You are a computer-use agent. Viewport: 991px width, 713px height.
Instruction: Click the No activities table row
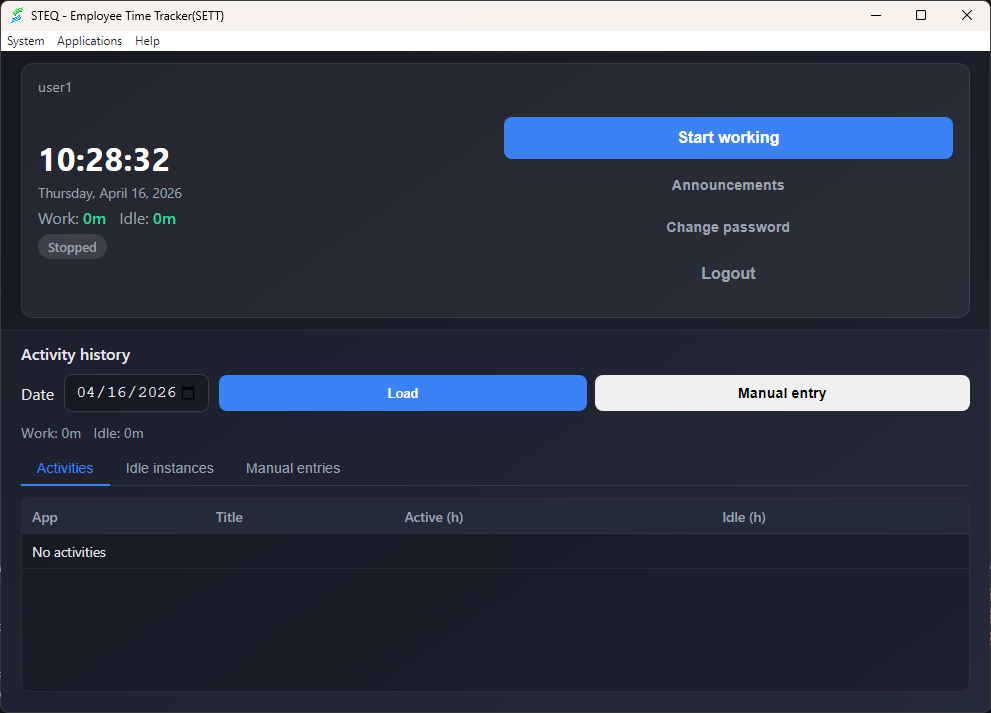495,552
